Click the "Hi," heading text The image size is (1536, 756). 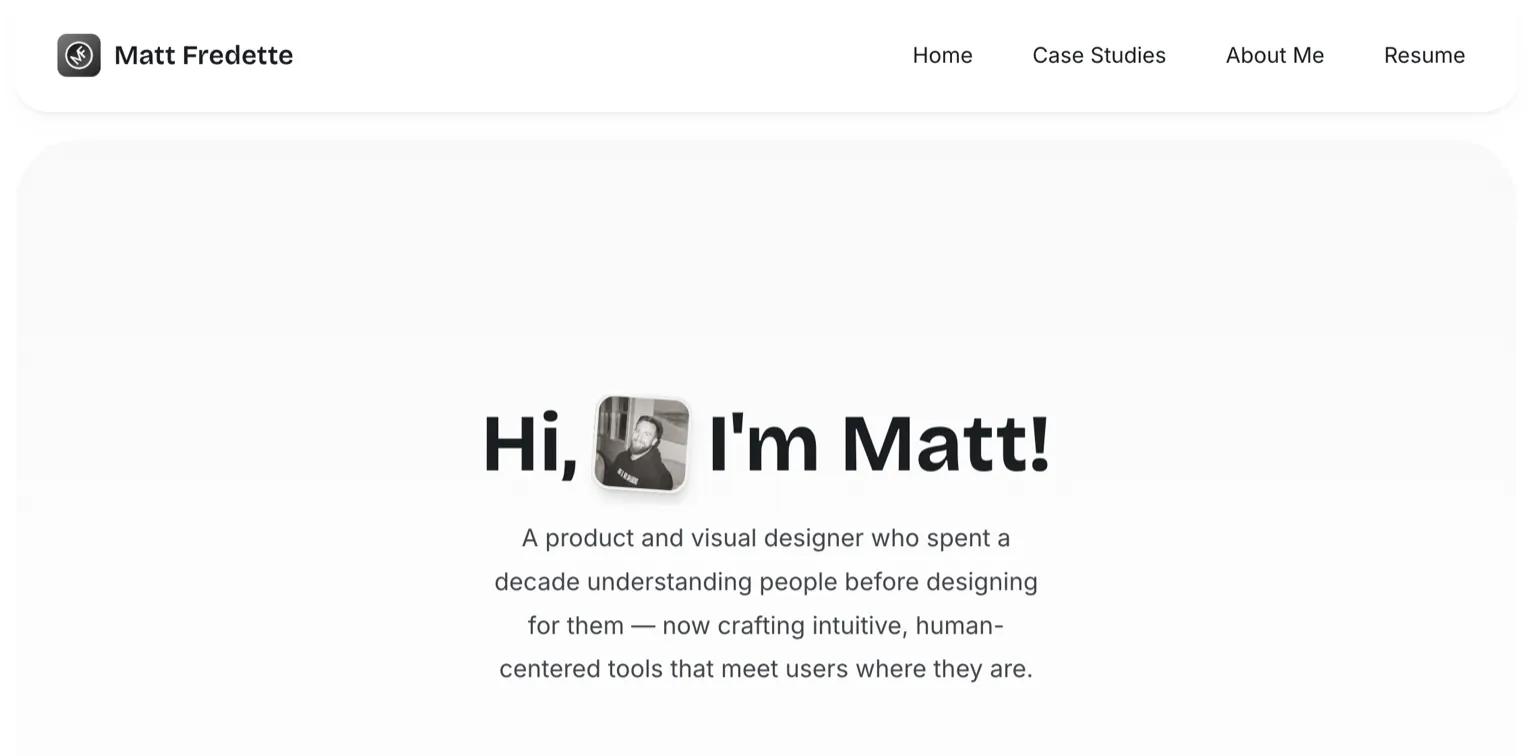pos(530,445)
